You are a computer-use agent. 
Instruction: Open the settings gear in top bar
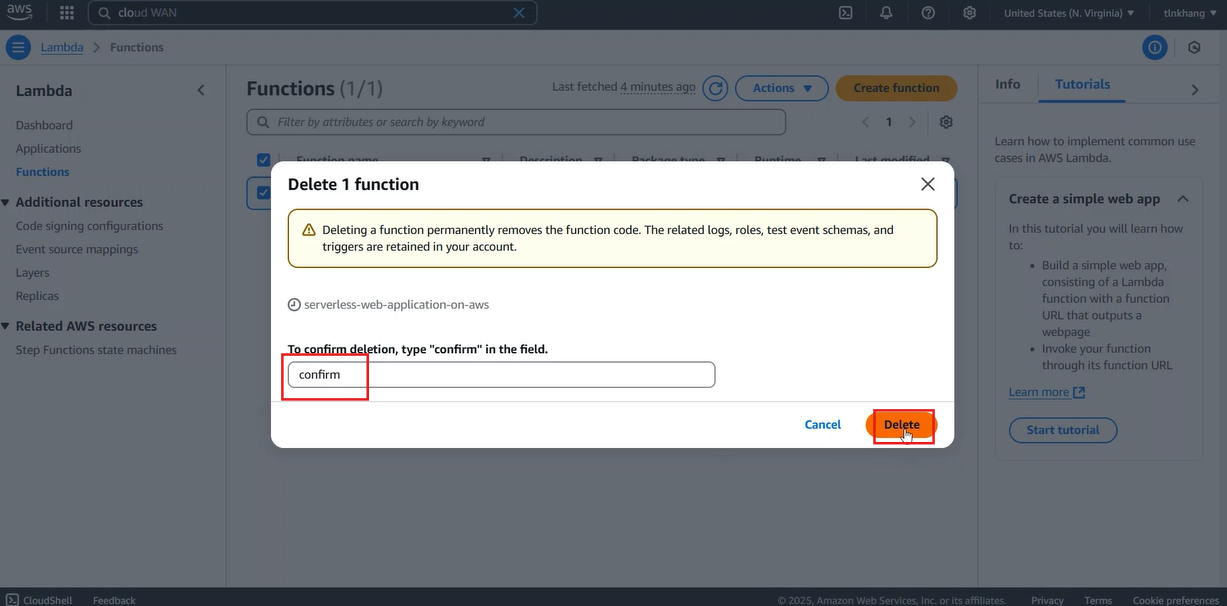coord(969,13)
